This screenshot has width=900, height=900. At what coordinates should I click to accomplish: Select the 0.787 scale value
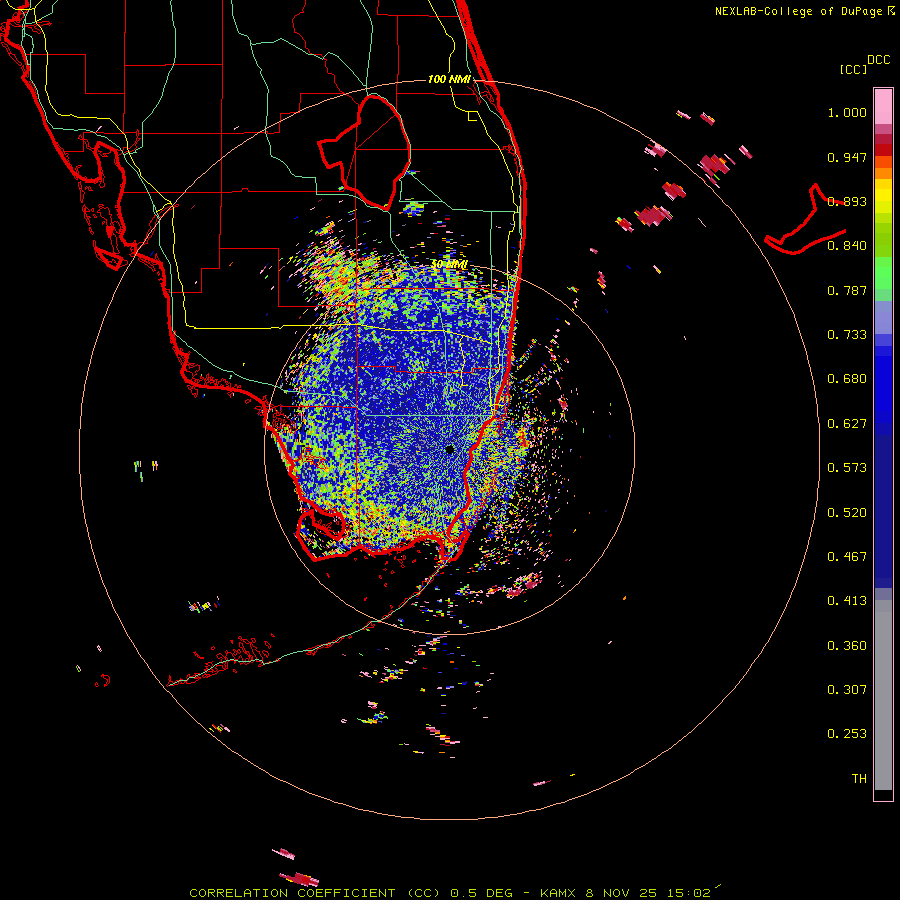point(847,290)
